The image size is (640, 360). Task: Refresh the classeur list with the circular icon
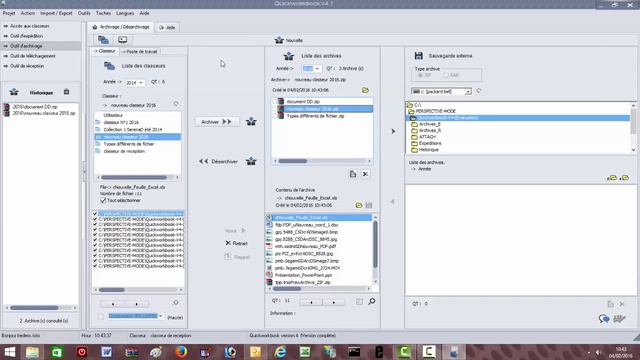point(176,104)
